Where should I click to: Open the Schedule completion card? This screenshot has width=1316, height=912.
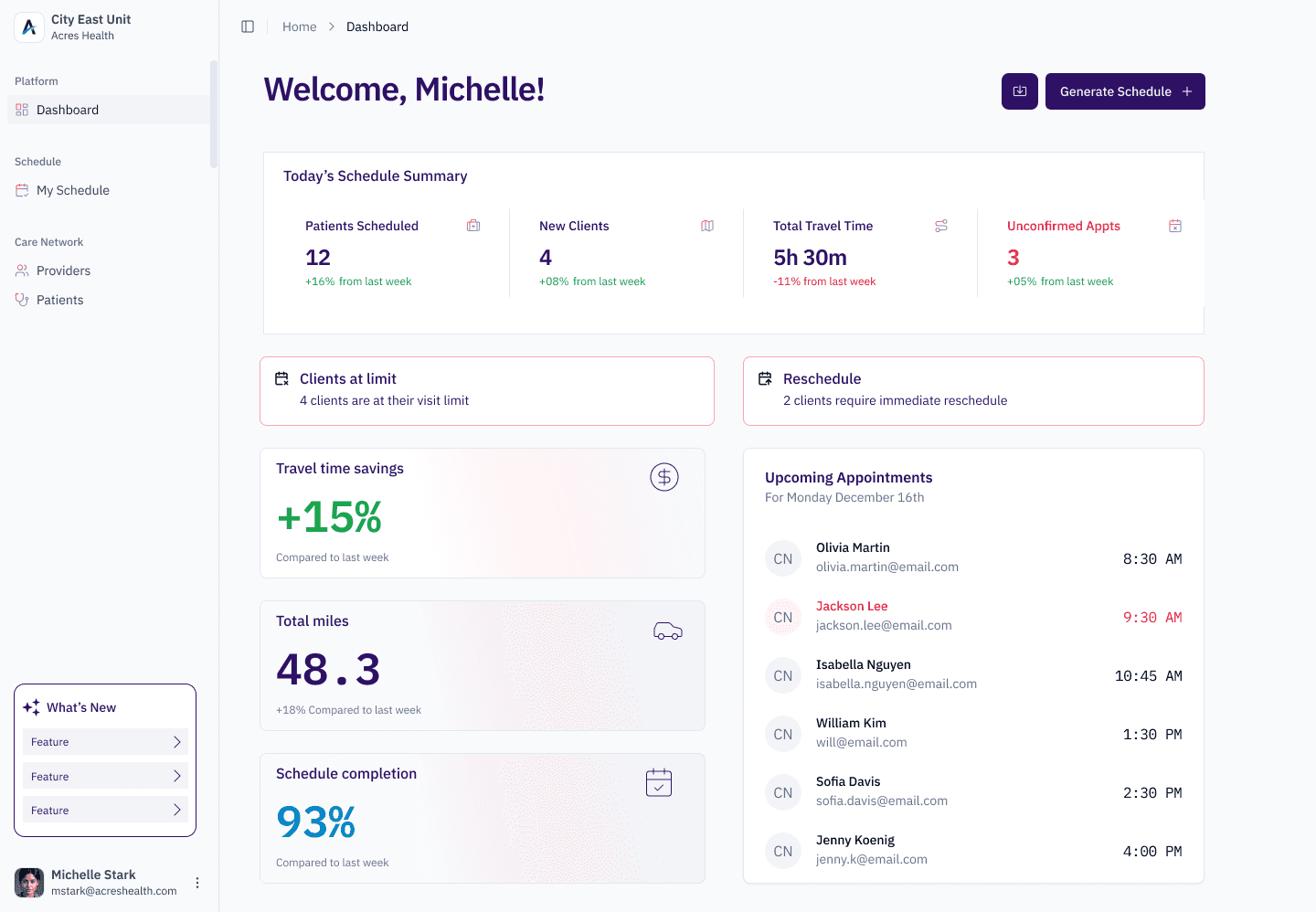click(x=483, y=818)
